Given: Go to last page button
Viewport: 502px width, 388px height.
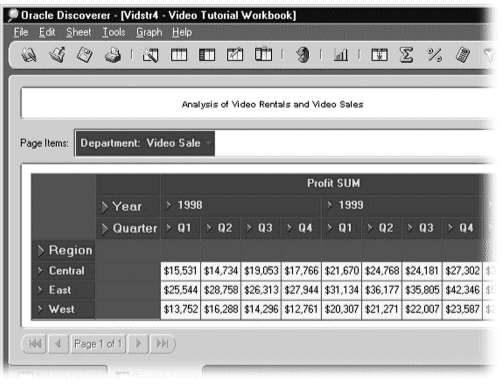Looking at the screenshot, I should point(163,344).
